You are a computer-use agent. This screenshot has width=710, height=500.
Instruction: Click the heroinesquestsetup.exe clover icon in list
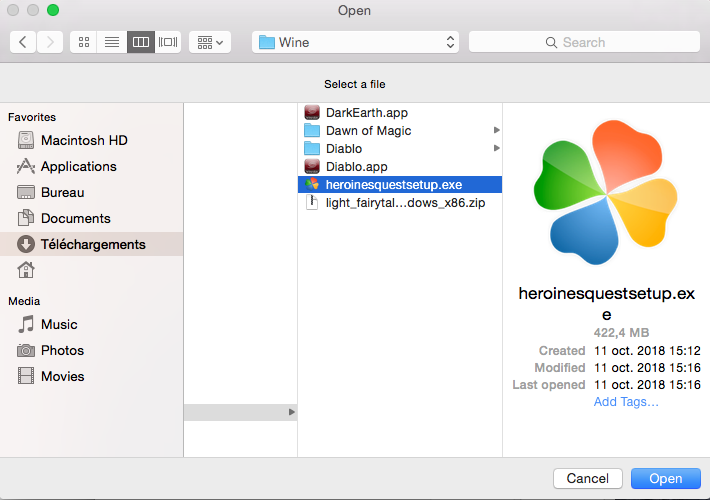click(312, 184)
